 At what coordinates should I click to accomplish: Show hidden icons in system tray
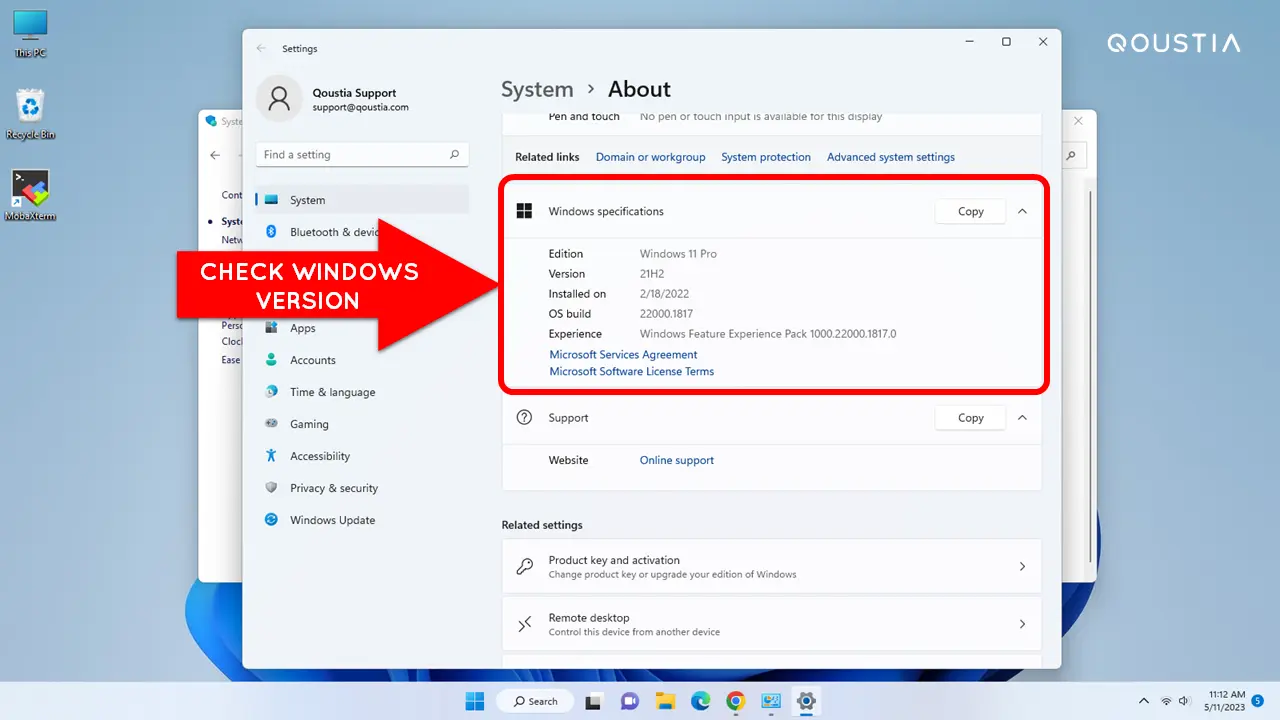[x=1144, y=701]
